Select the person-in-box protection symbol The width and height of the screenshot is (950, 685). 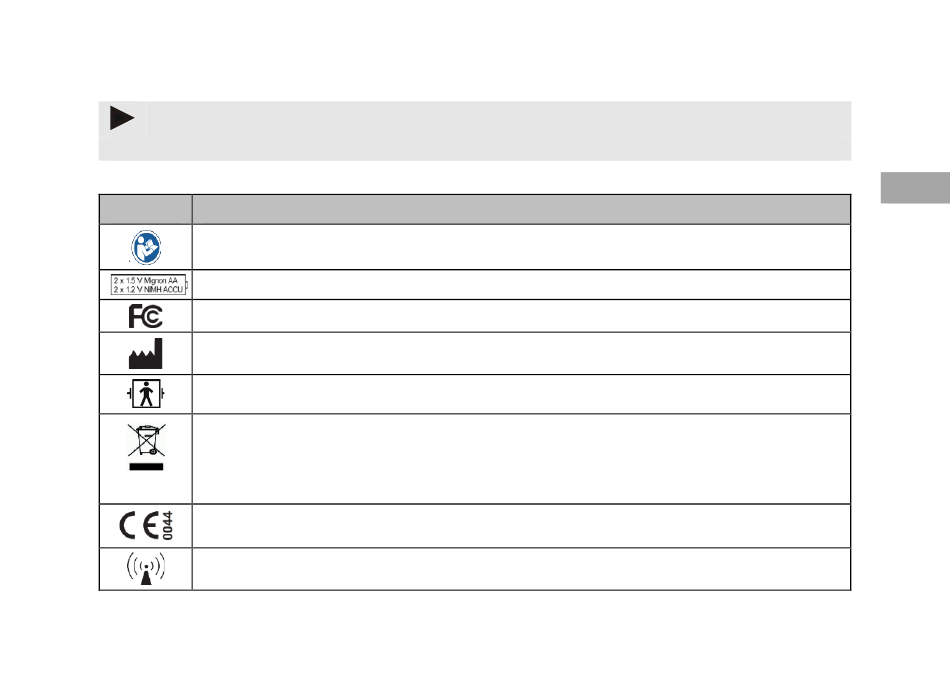145,394
